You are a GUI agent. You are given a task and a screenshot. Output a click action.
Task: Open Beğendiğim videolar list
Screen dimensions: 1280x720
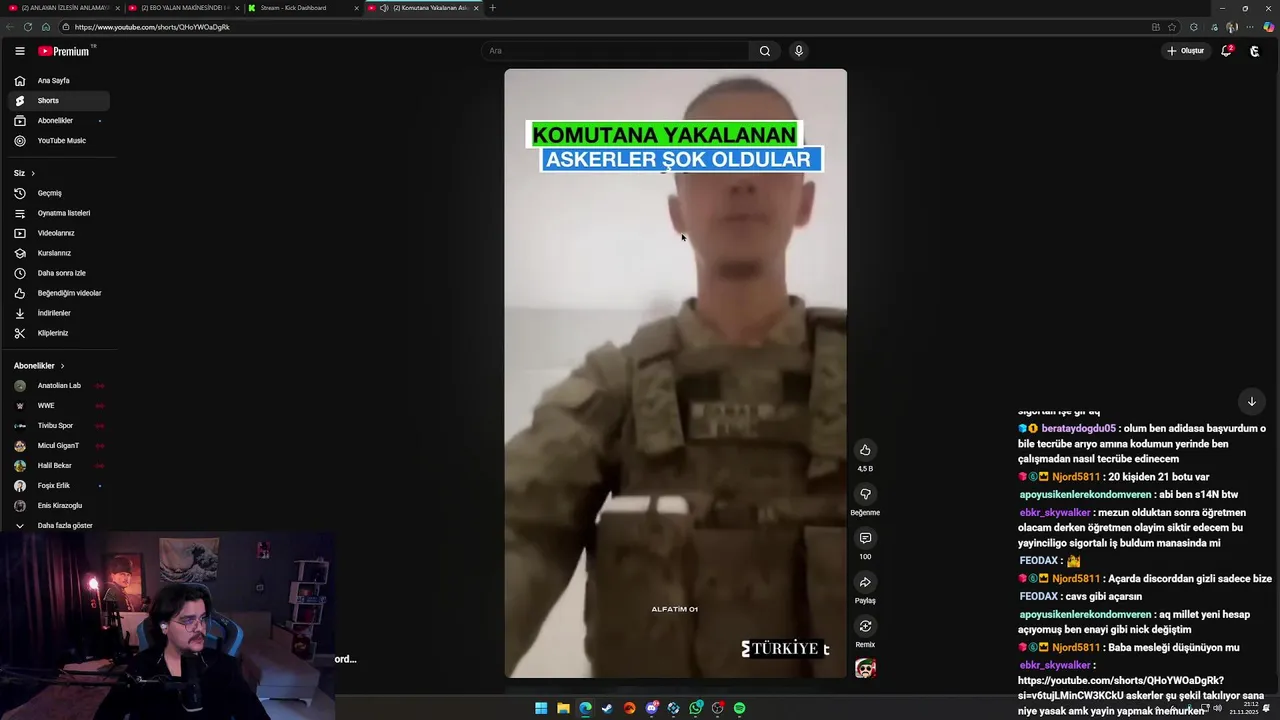(x=59, y=293)
